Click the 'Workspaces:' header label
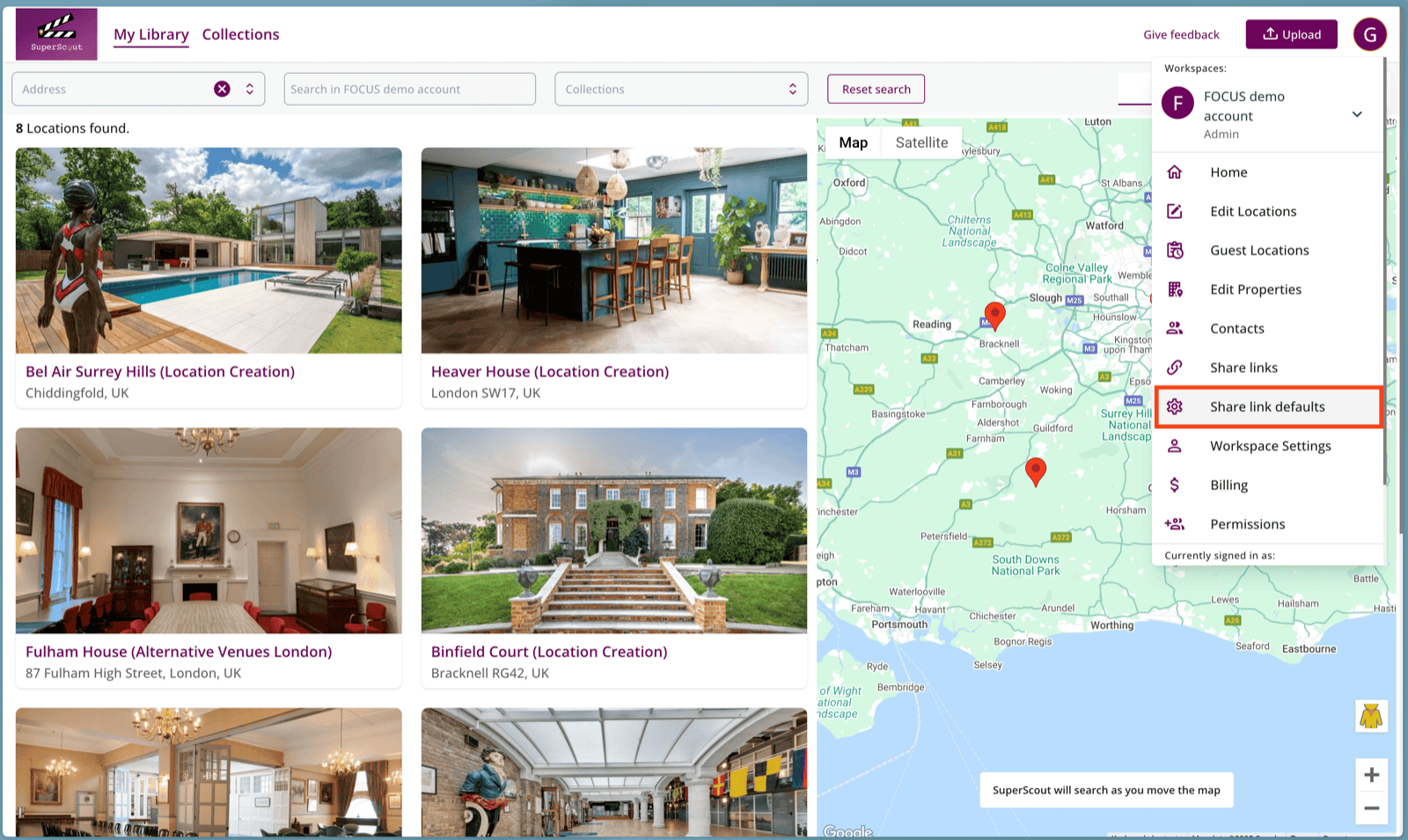 click(1195, 68)
